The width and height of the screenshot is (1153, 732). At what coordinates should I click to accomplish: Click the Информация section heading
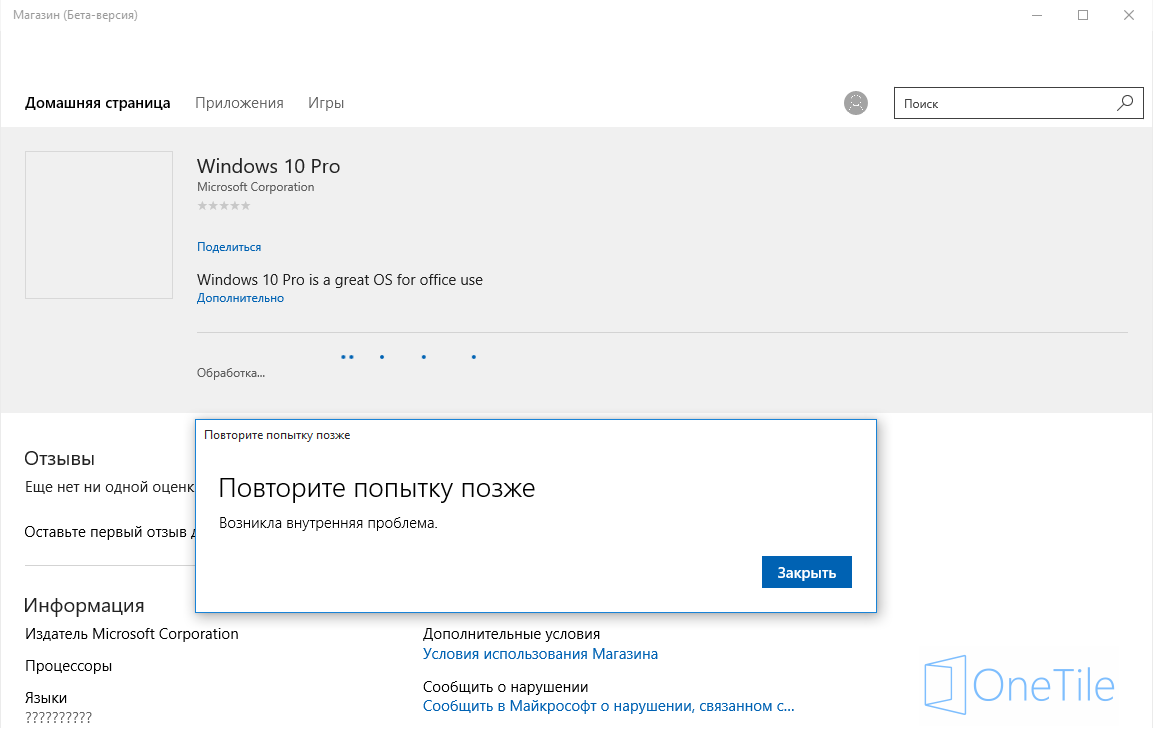pyautogui.click(x=84, y=605)
